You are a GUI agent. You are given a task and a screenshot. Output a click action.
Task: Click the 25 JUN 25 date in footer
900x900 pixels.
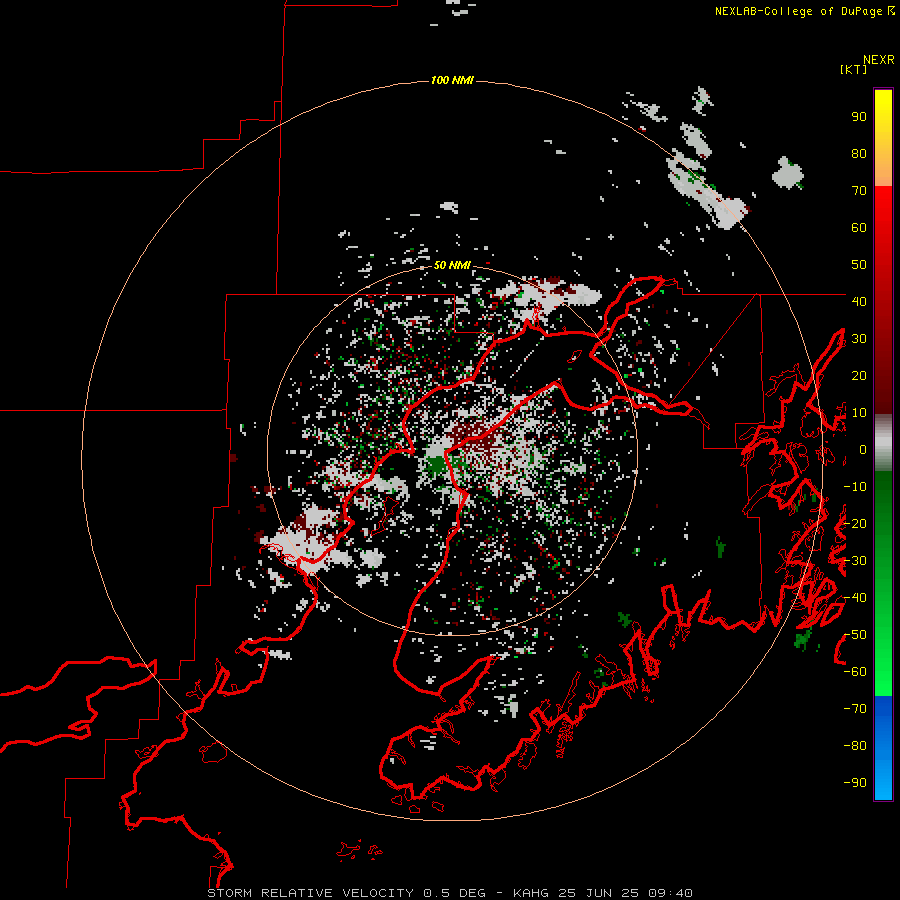point(599,893)
